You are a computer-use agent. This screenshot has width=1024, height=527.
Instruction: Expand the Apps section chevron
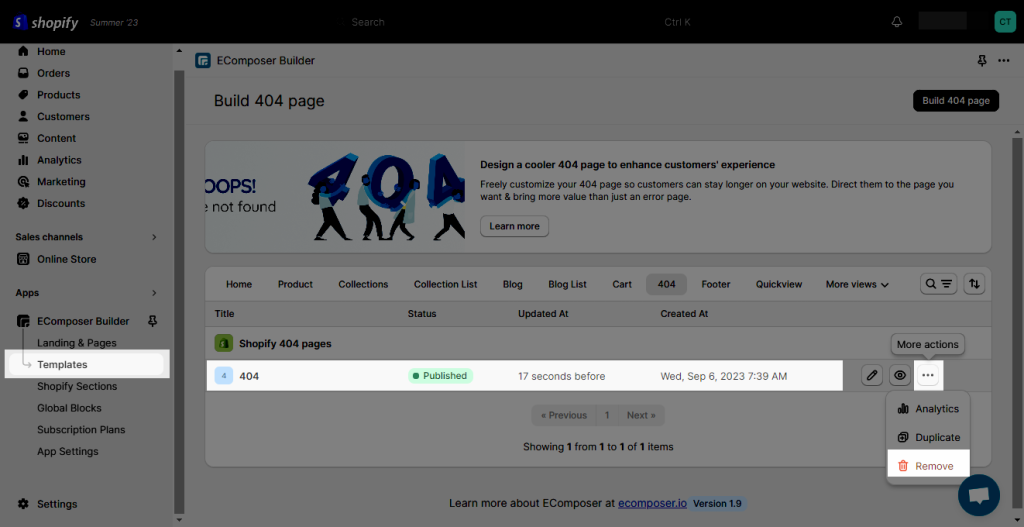[154, 293]
